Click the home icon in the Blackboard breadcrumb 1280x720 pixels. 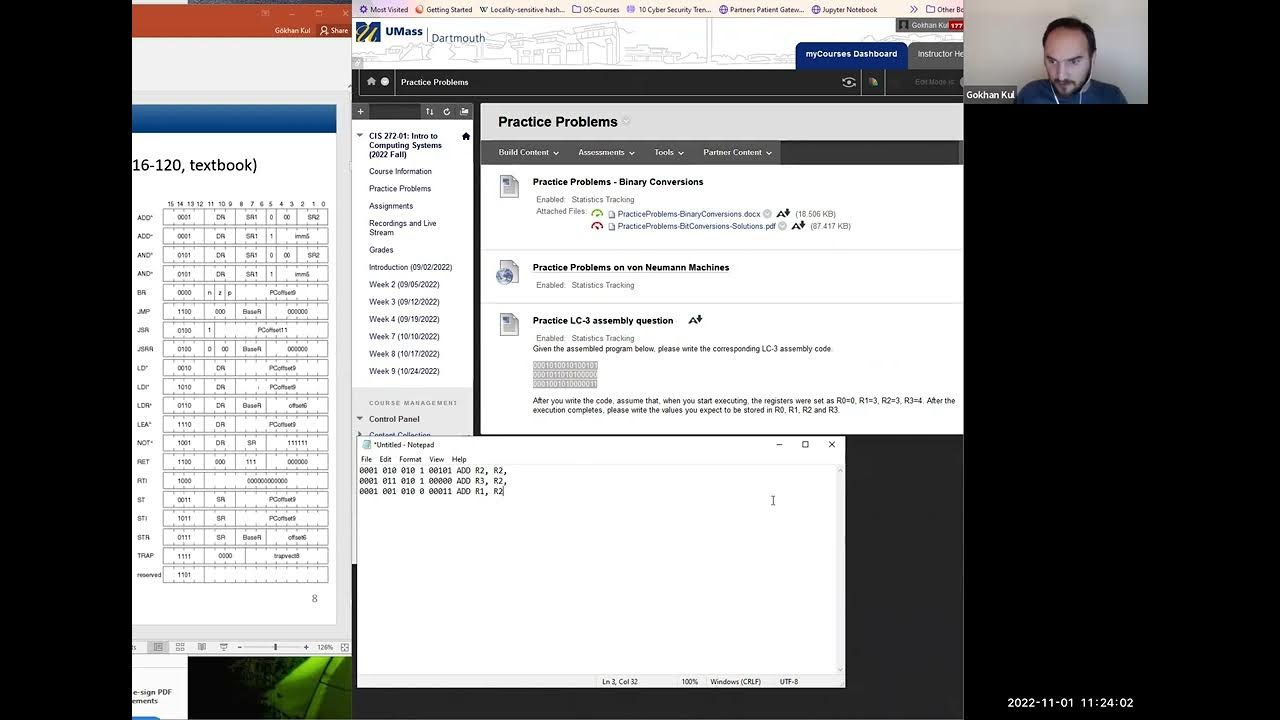pos(371,82)
